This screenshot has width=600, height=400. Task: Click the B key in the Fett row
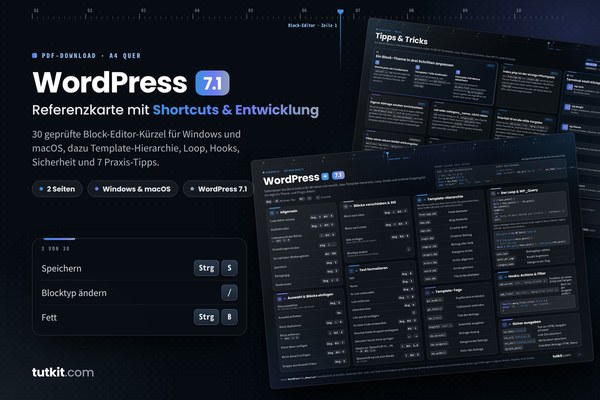tap(229, 317)
